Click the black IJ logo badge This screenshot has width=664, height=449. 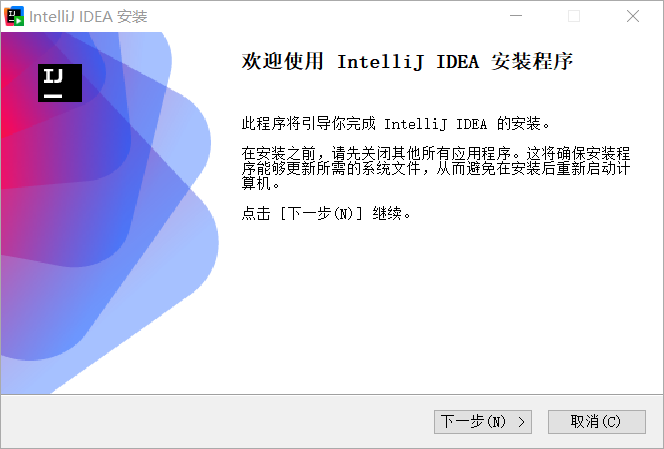(x=60, y=83)
